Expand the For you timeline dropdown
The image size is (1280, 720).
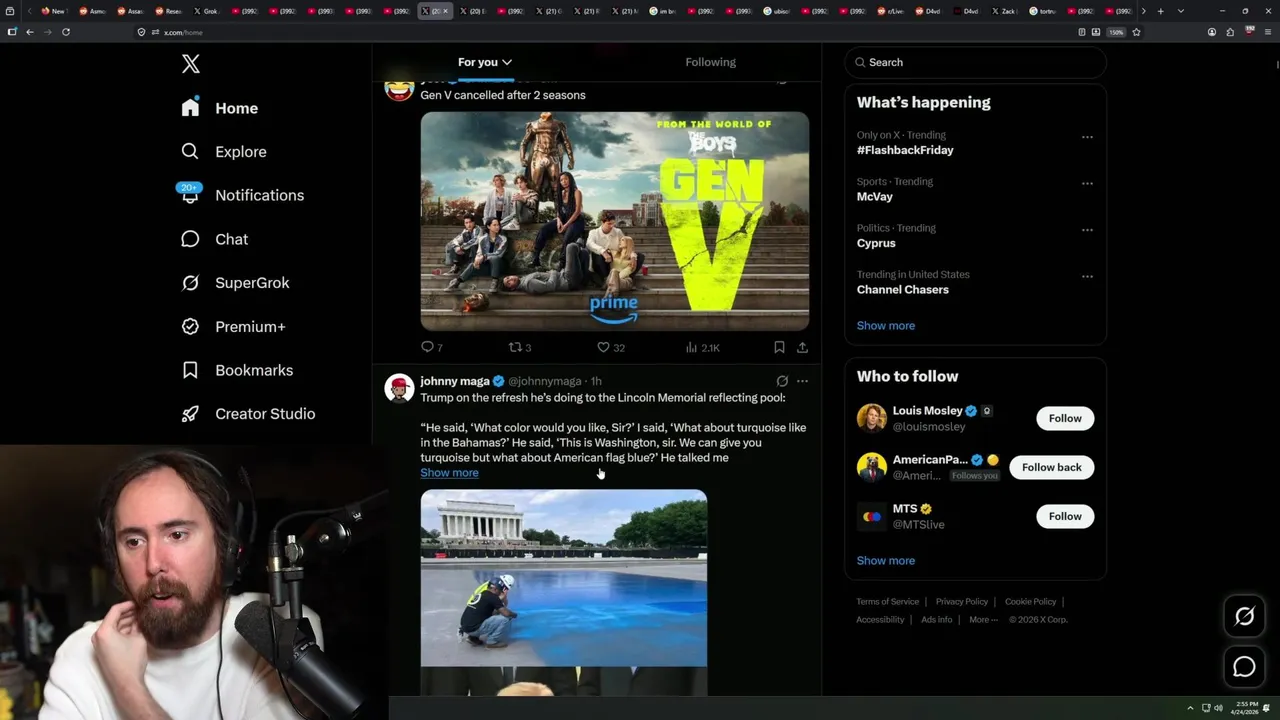pyautogui.click(x=485, y=62)
